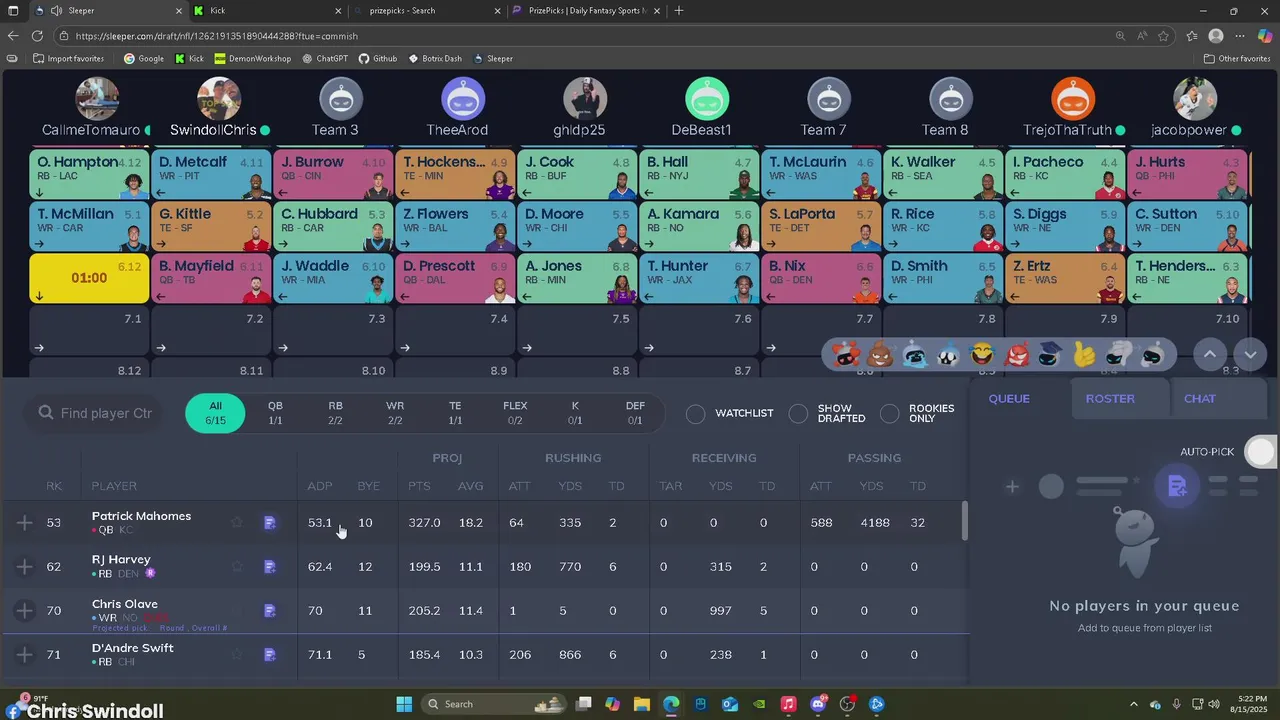Send the heart-eyes robot emoji reaction

pyautogui.click(x=846, y=354)
